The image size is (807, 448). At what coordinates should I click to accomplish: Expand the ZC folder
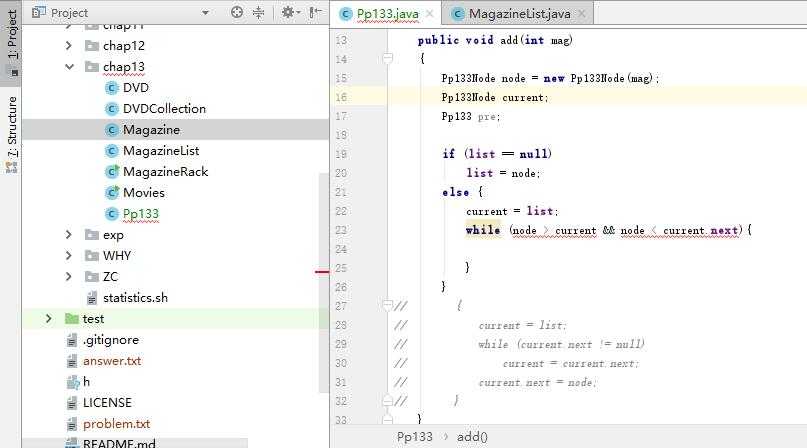68,277
